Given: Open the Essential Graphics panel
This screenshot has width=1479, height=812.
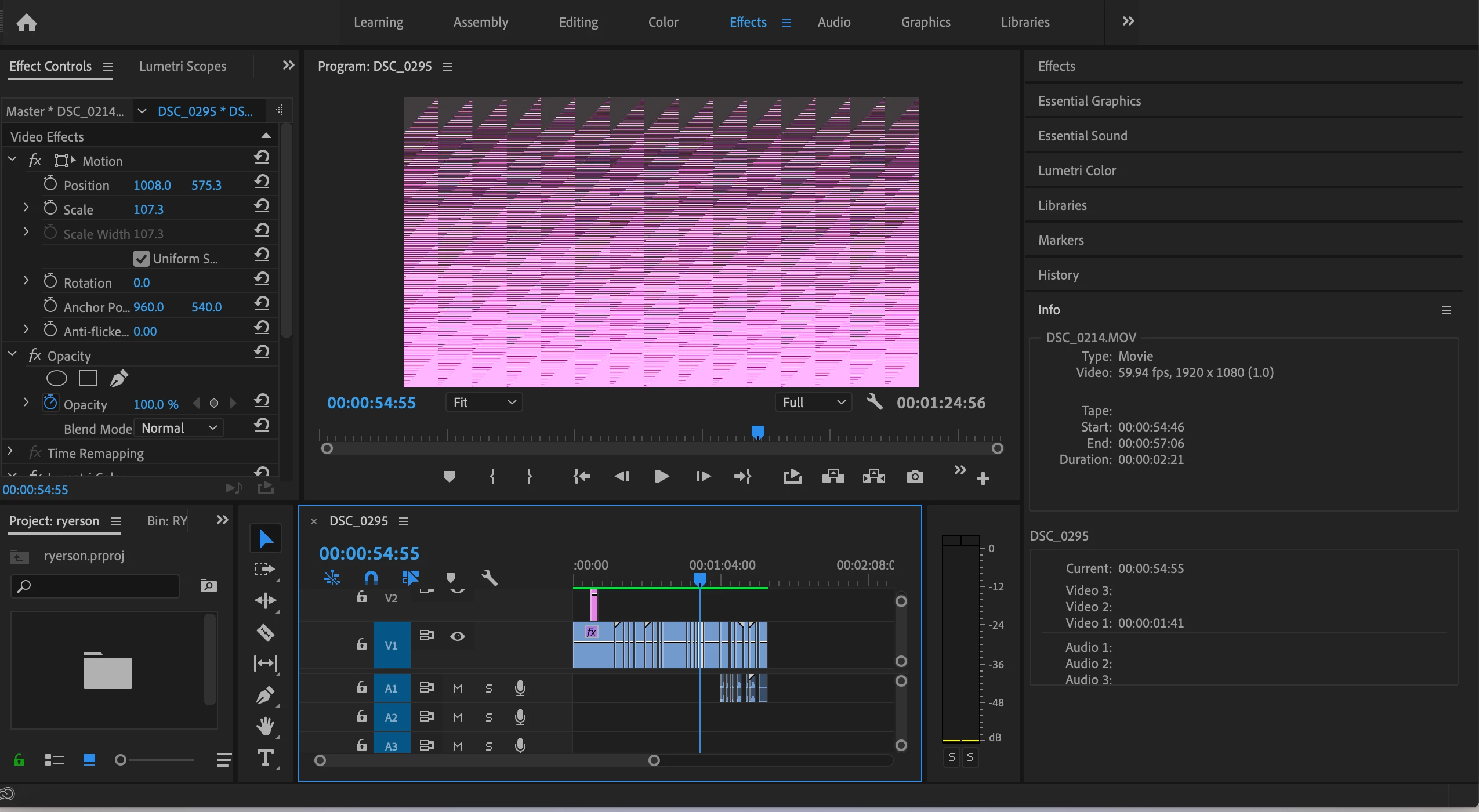Looking at the screenshot, I should [1089, 101].
